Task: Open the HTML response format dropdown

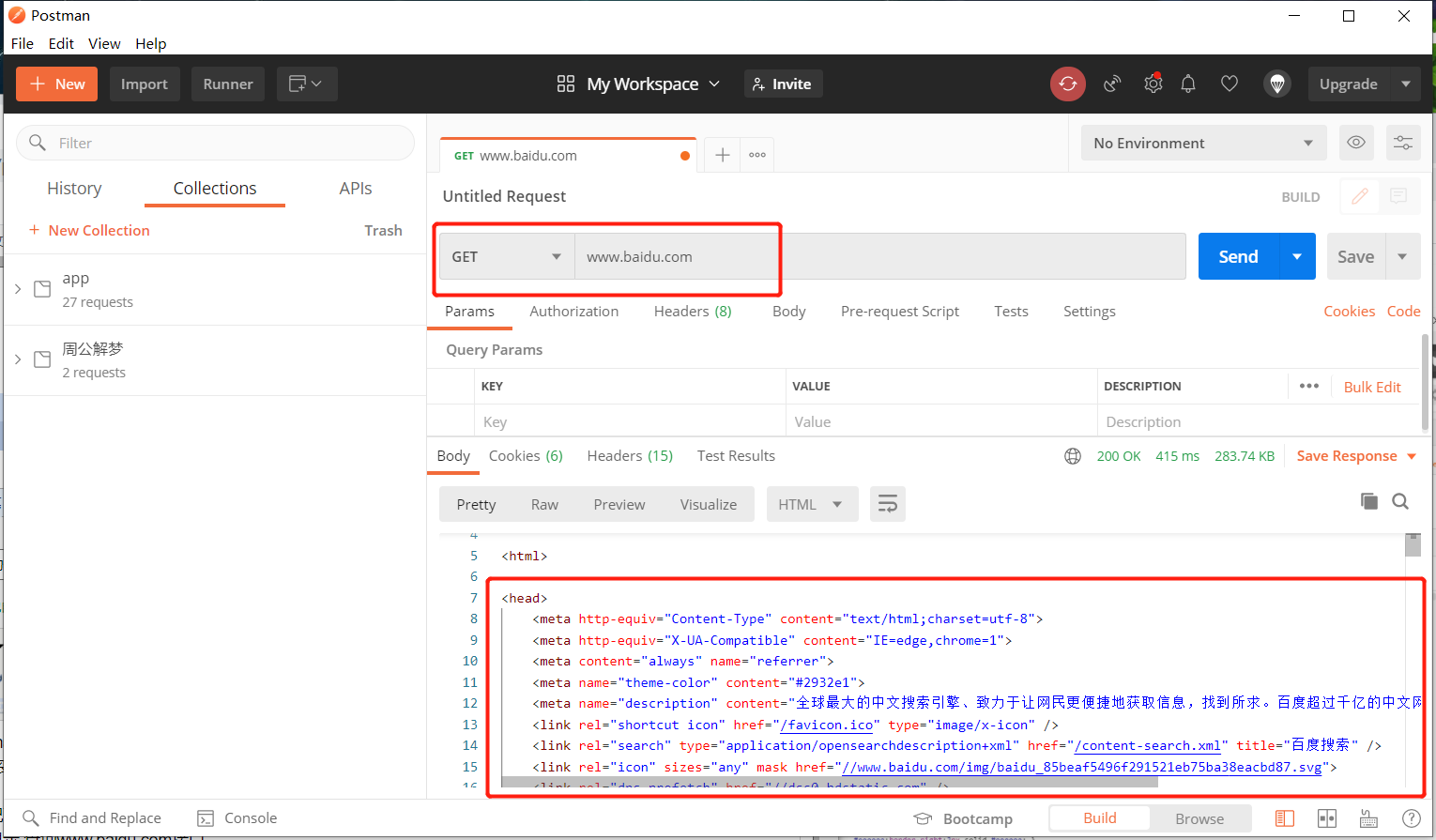Action: tap(812, 504)
